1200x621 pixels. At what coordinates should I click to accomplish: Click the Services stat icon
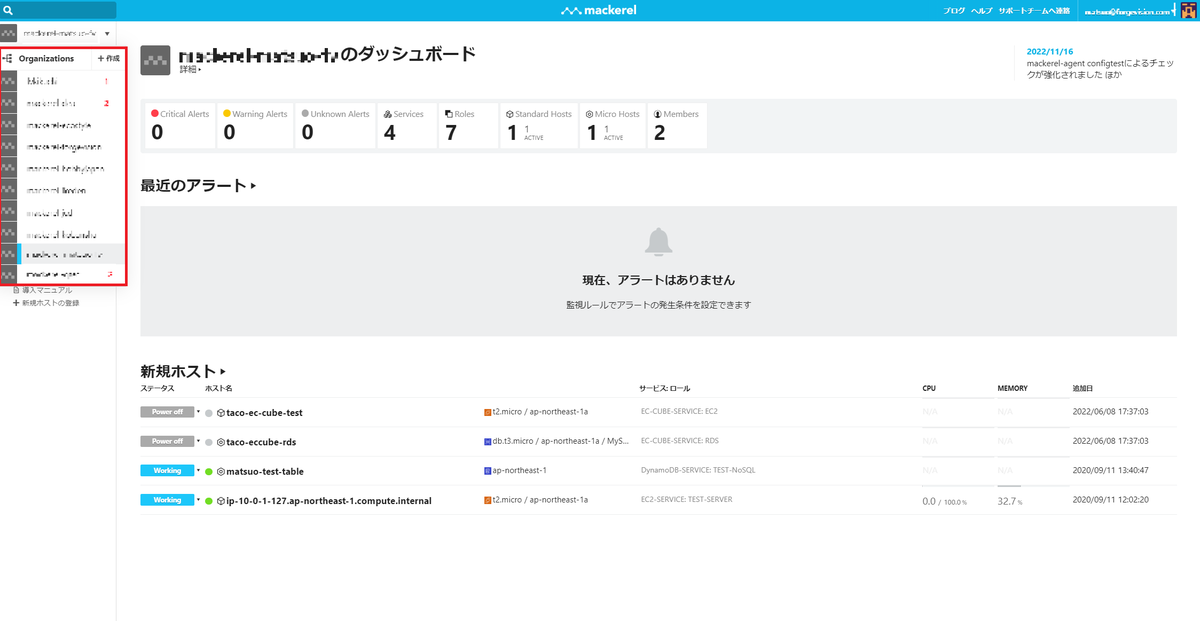tap(387, 114)
